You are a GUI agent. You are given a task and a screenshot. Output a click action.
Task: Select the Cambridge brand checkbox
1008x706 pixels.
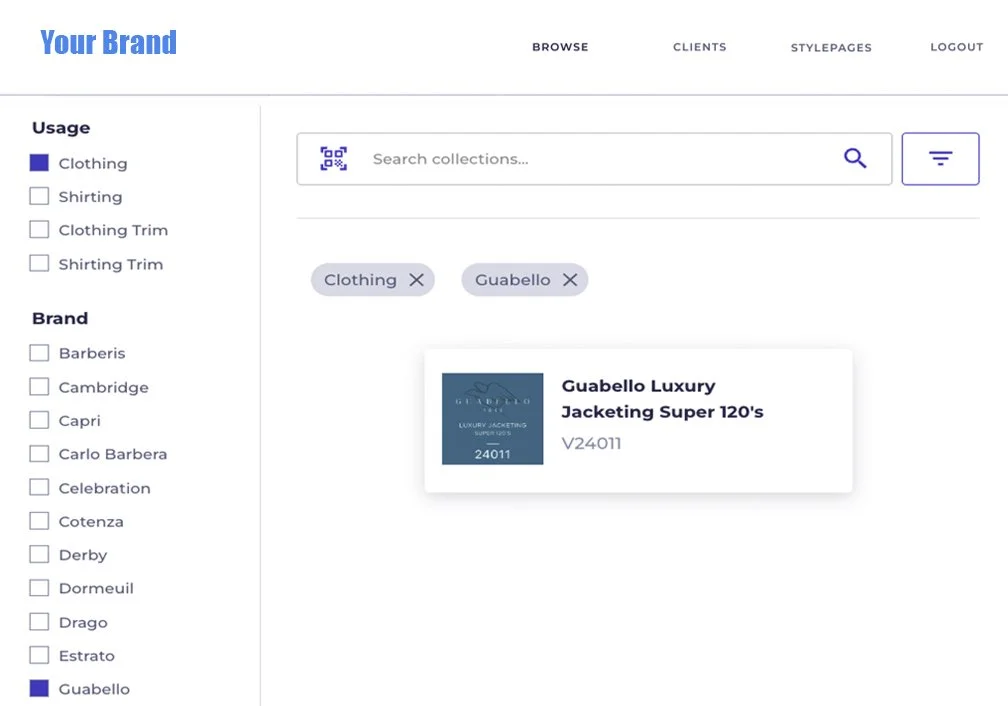click(x=39, y=386)
